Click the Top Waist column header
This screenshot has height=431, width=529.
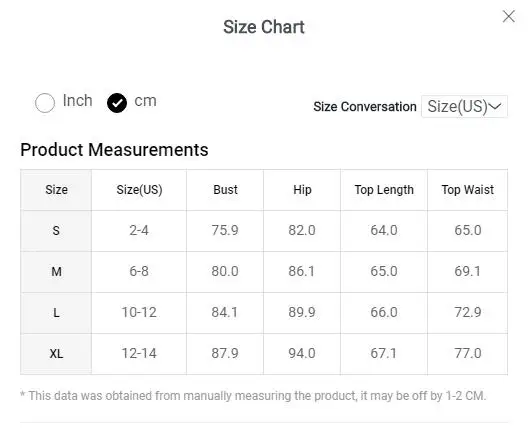coord(468,190)
